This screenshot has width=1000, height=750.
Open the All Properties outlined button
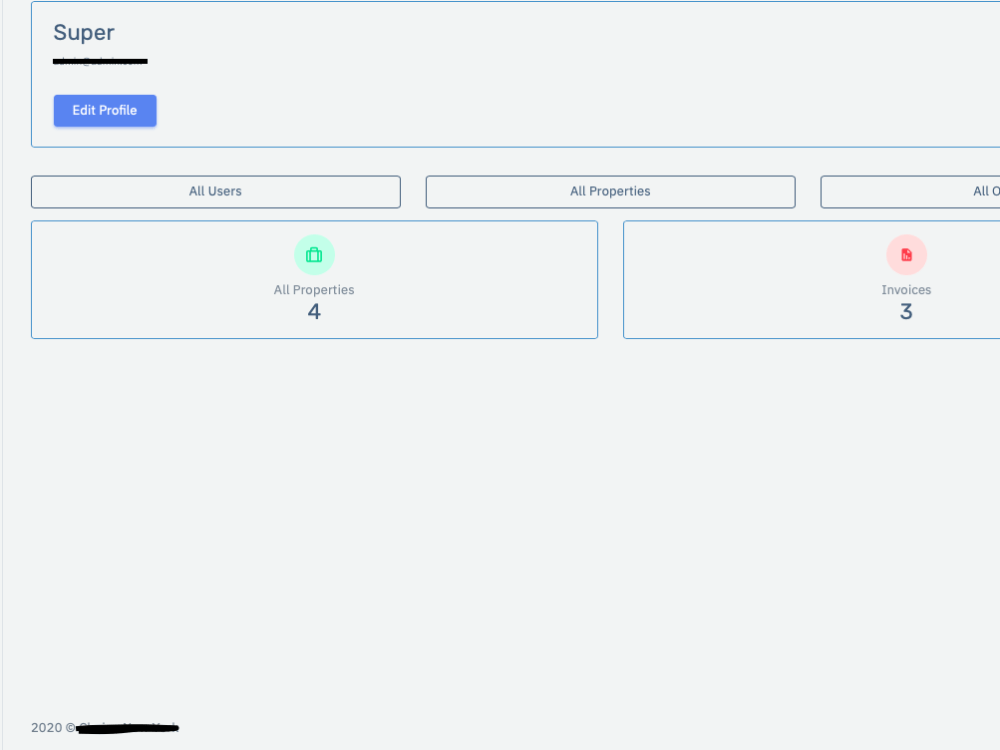[x=610, y=191]
